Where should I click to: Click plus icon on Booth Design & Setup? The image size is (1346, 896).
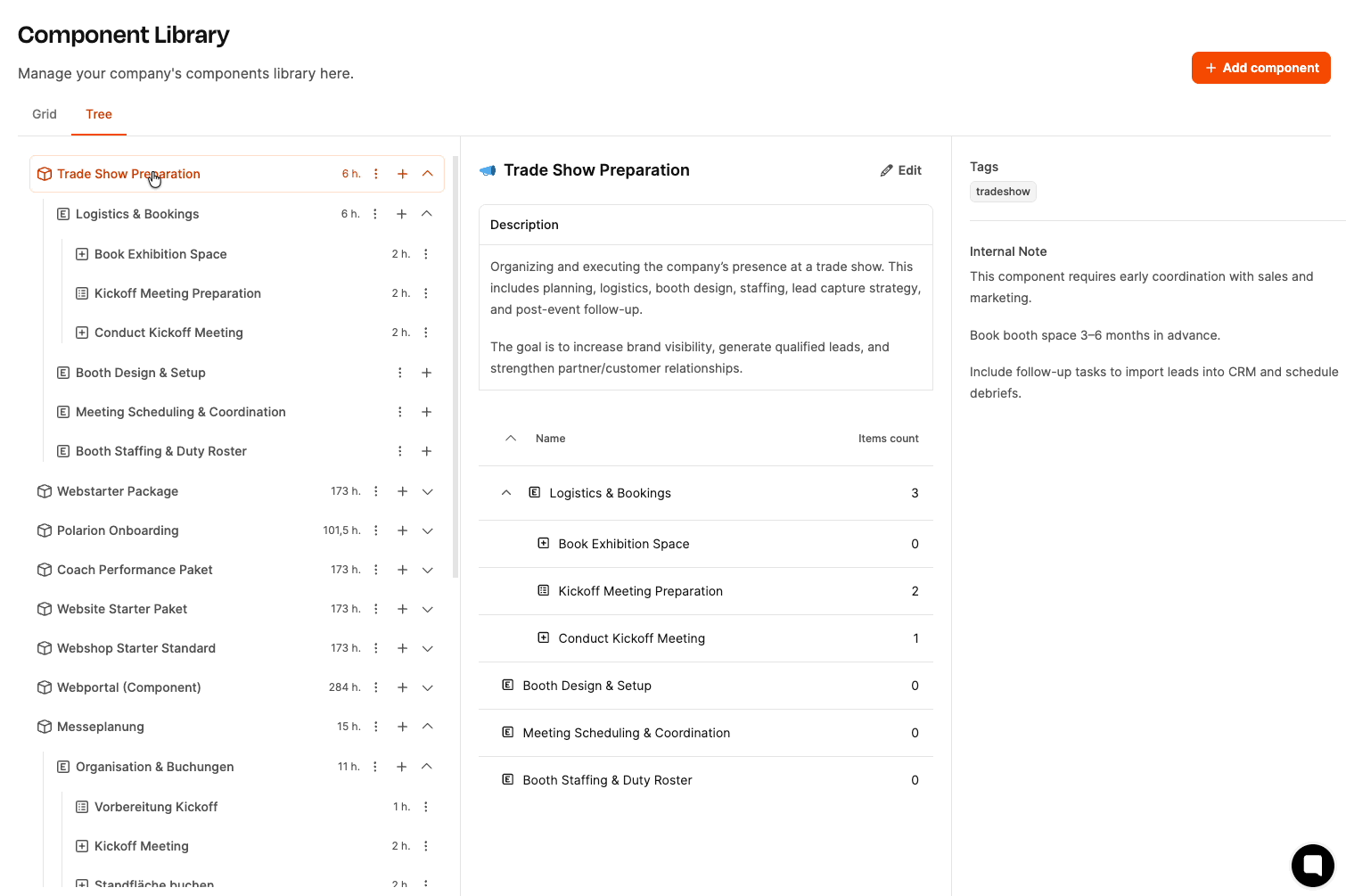427,373
